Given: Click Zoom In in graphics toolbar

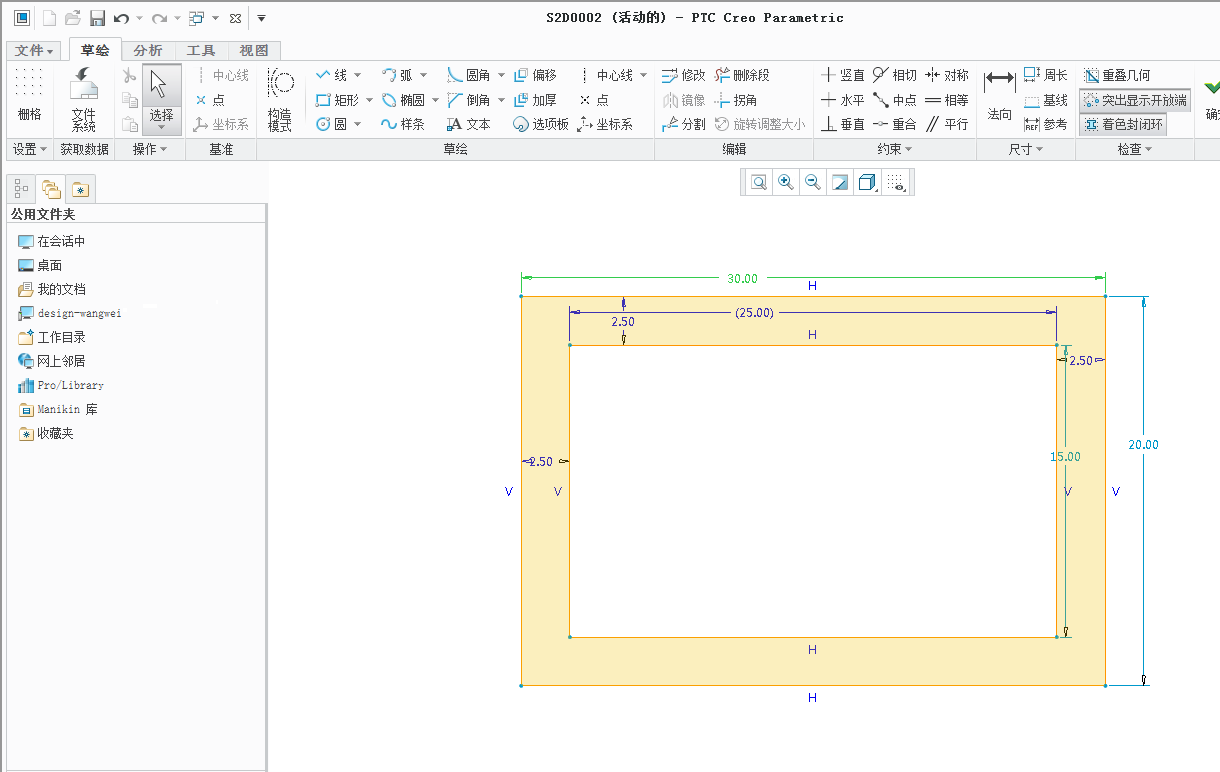Looking at the screenshot, I should coord(786,182).
